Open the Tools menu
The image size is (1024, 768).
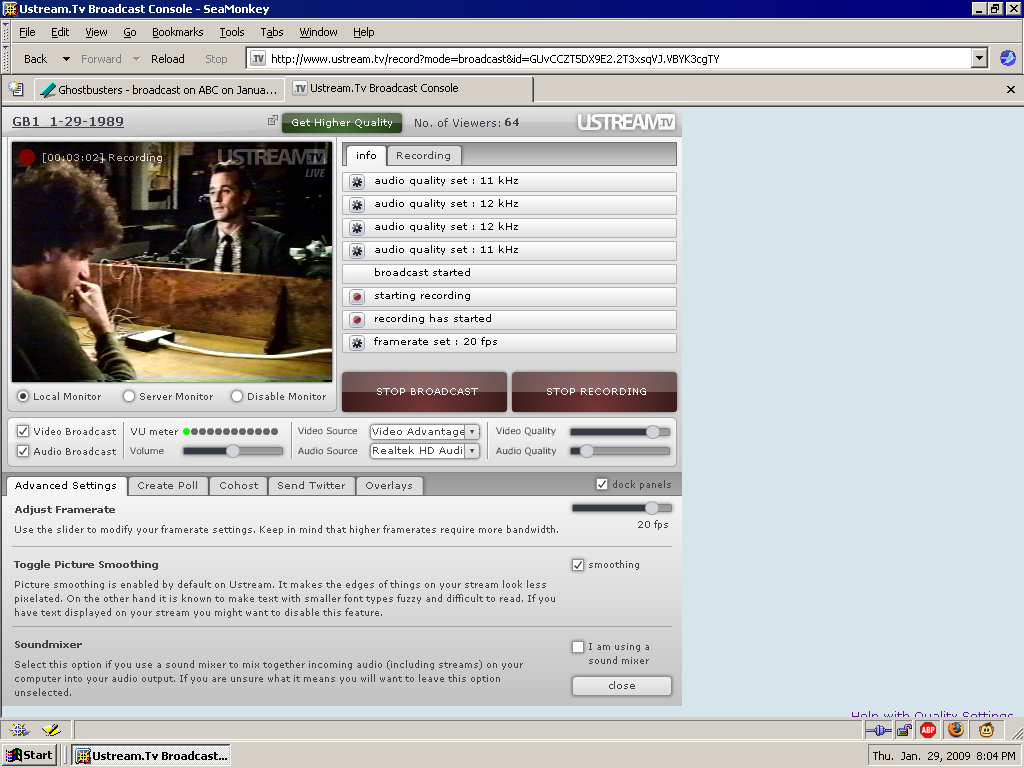[232, 32]
